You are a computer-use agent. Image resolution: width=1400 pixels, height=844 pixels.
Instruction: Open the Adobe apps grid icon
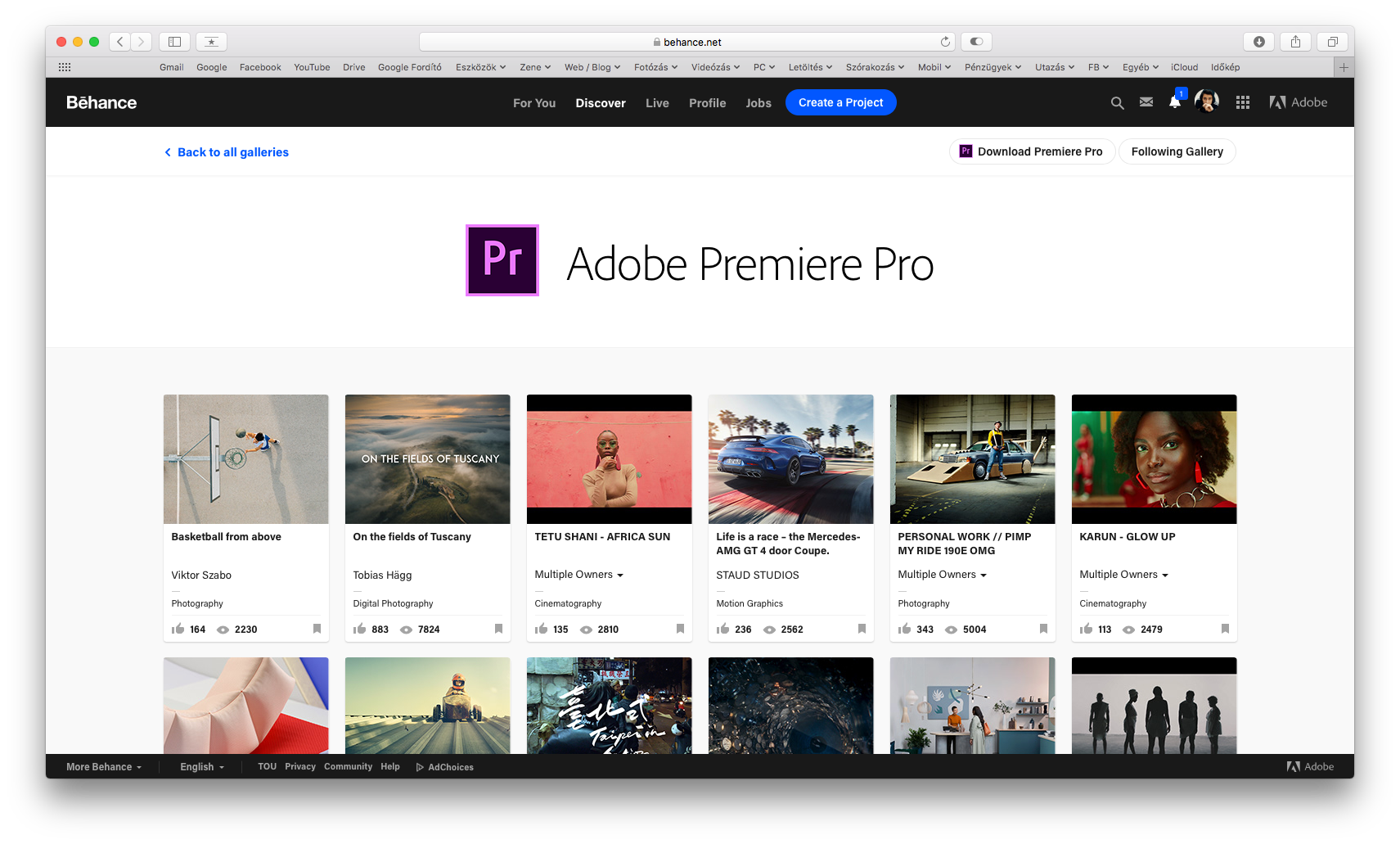tap(1243, 102)
